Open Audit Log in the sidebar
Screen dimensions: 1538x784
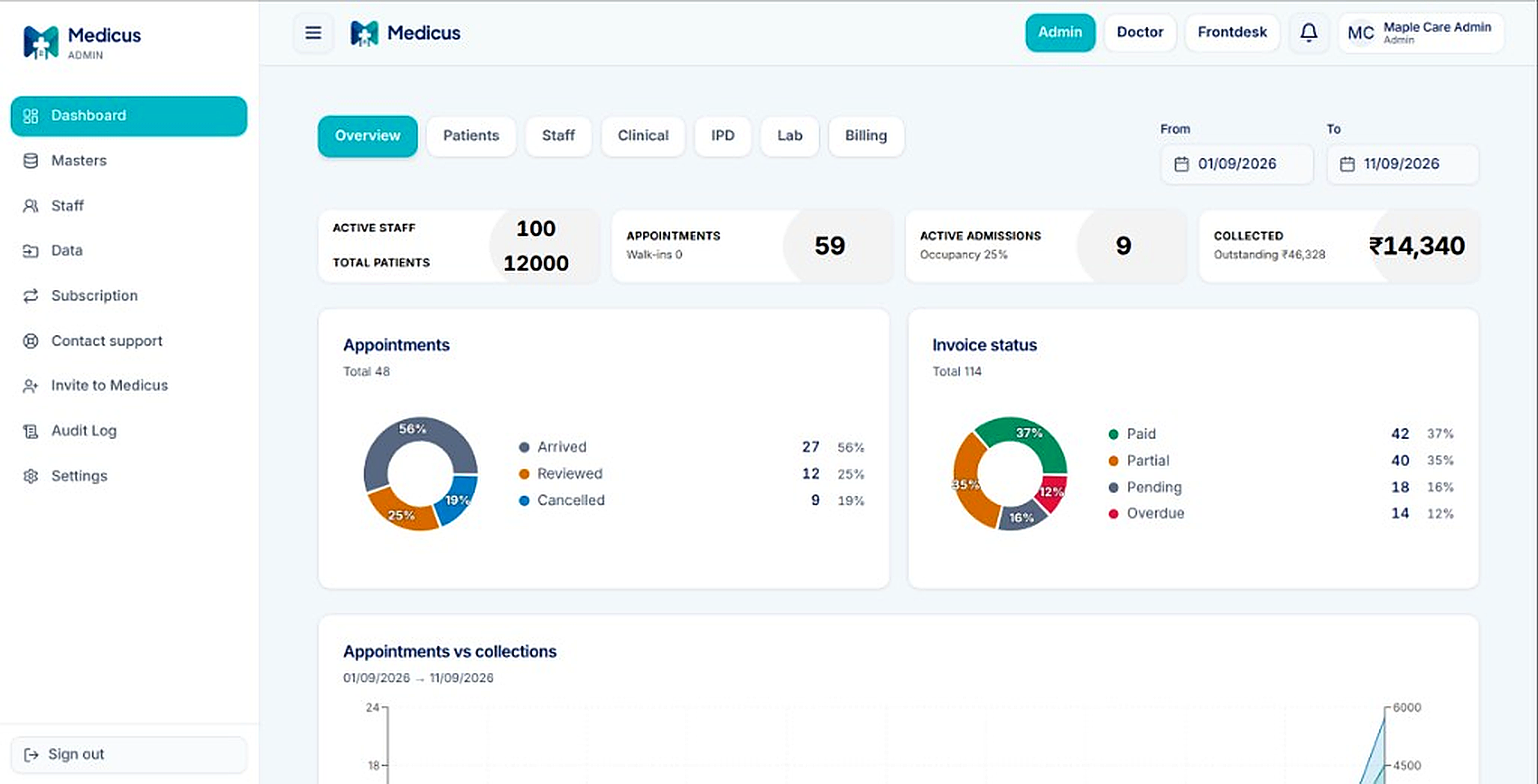click(129, 431)
